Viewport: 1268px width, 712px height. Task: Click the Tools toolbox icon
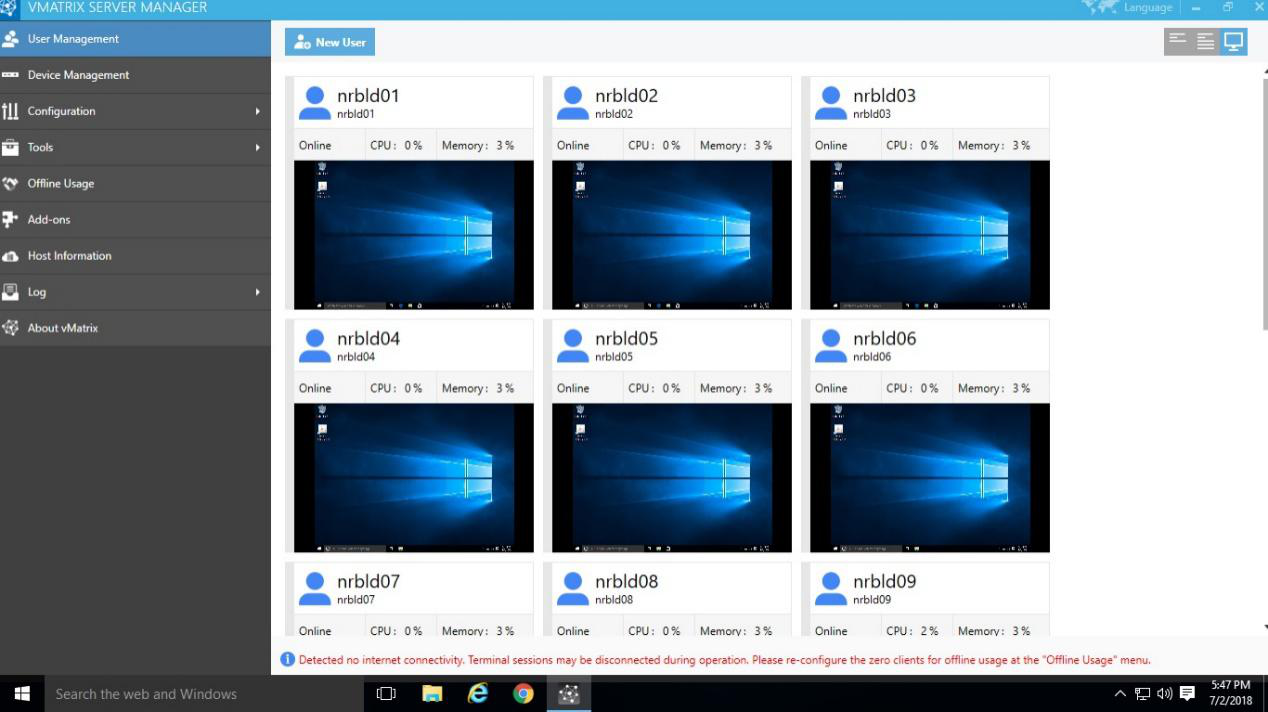click(10, 147)
